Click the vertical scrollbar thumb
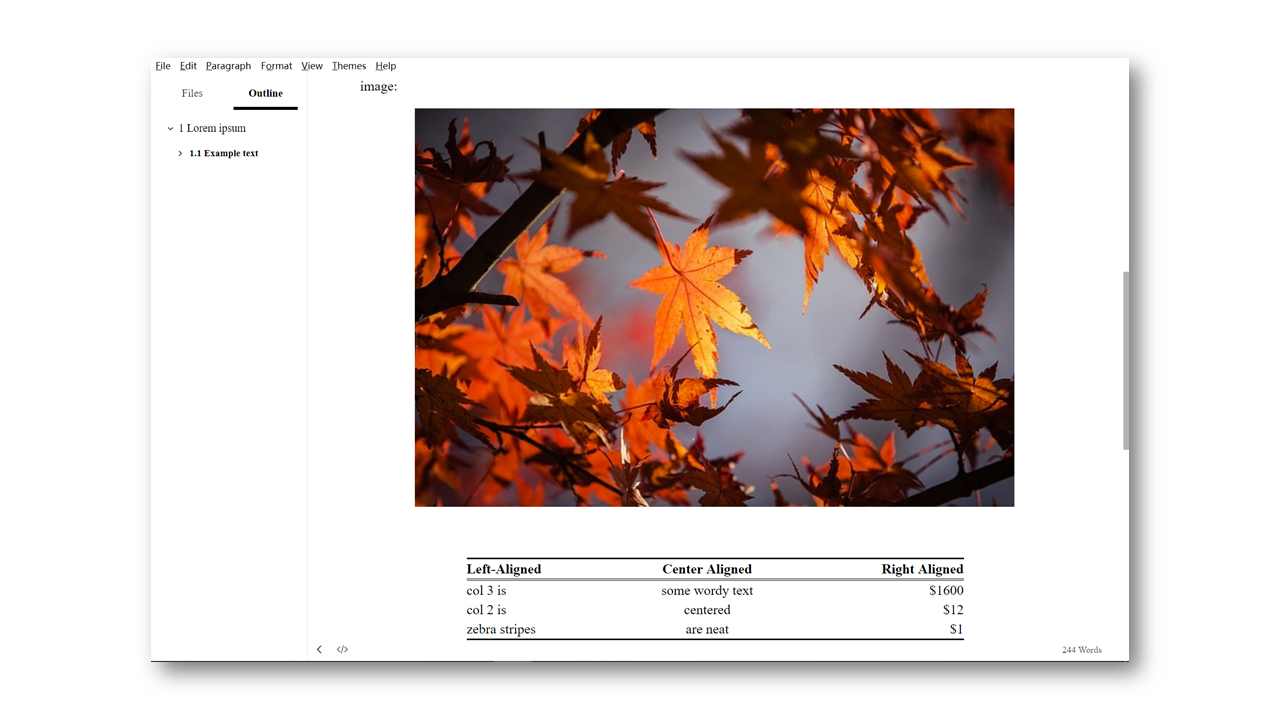 1126,360
